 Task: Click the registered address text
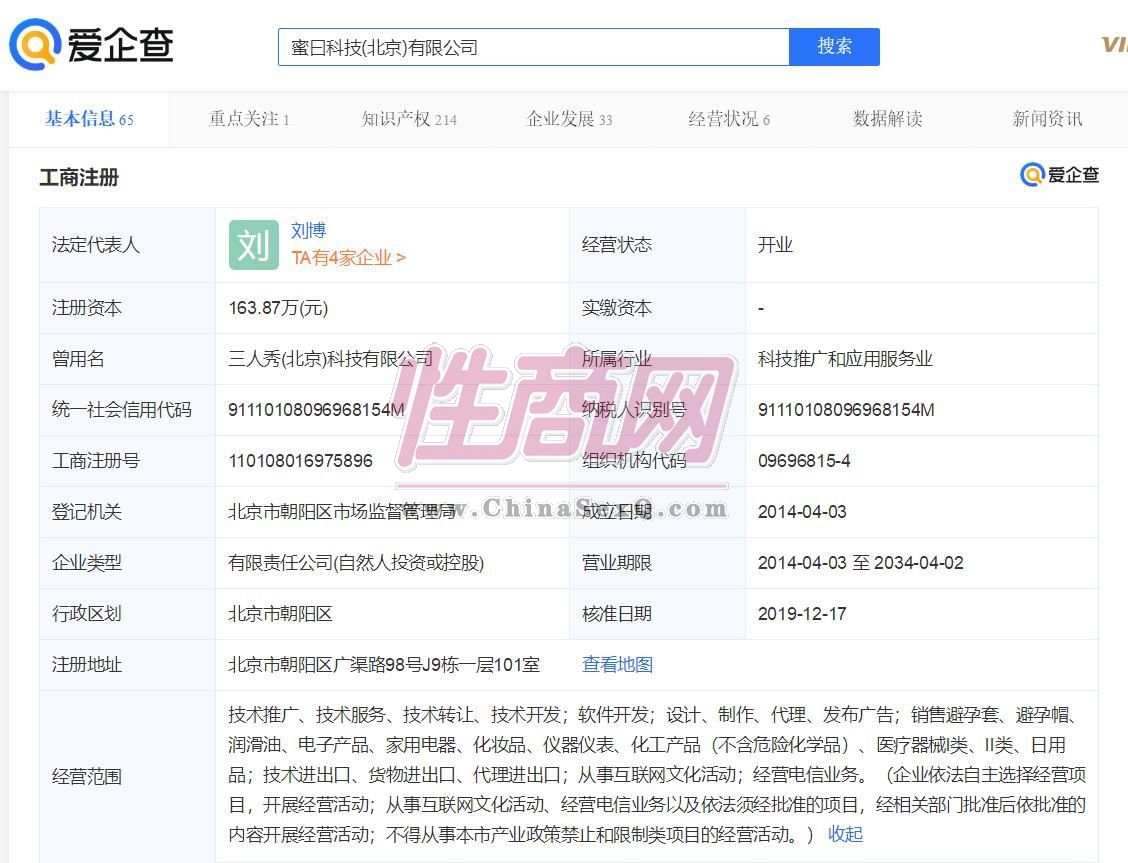(x=383, y=664)
